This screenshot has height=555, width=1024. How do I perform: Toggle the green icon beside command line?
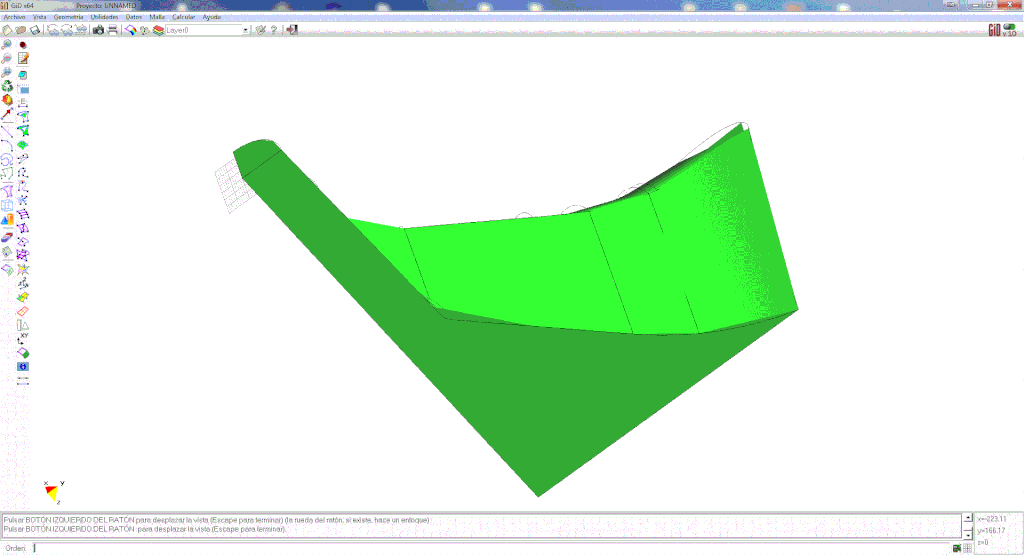point(956,548)
